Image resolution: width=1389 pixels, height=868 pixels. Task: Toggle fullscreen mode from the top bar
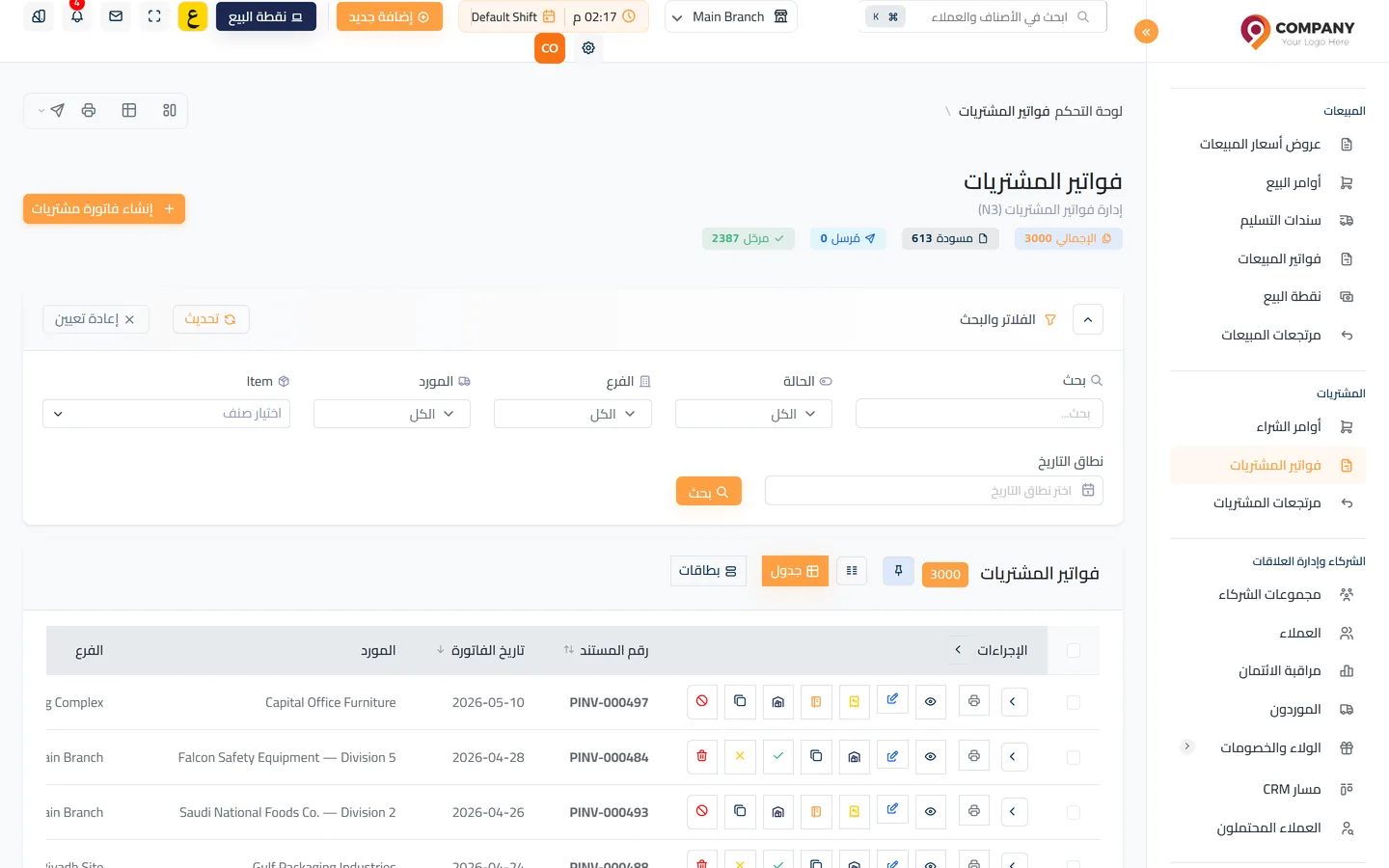click(154, 16)
